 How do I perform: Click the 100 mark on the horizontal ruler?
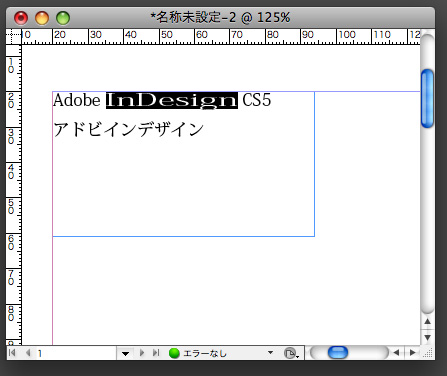click(x=347, y=35)
